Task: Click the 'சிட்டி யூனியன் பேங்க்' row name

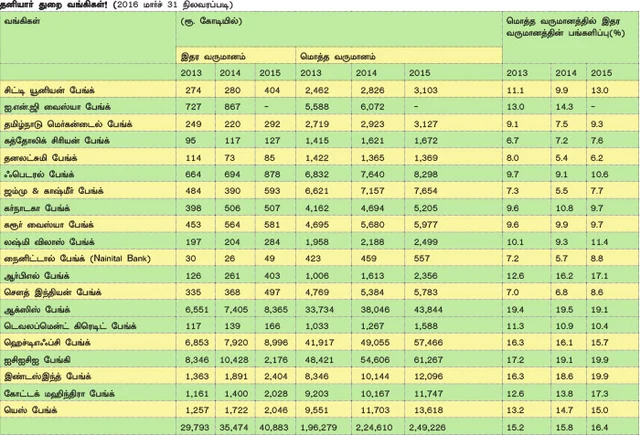Action: (49, 90)
